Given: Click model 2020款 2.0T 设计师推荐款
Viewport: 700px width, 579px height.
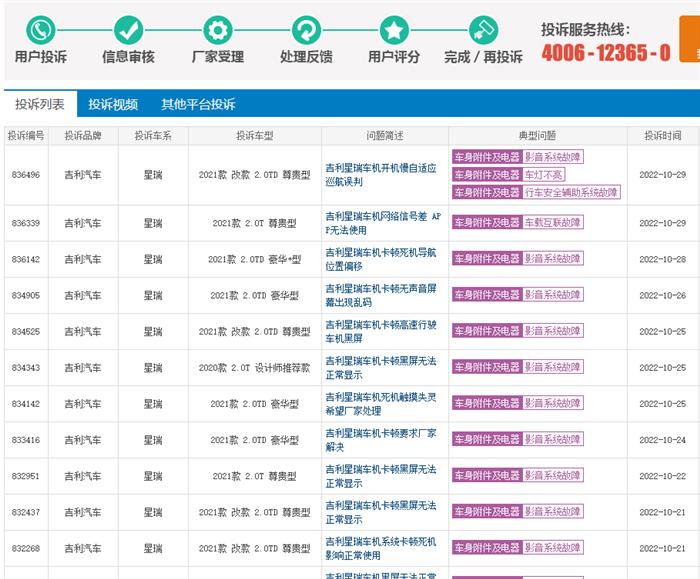Looking at the screenshot, I should 254,368.
